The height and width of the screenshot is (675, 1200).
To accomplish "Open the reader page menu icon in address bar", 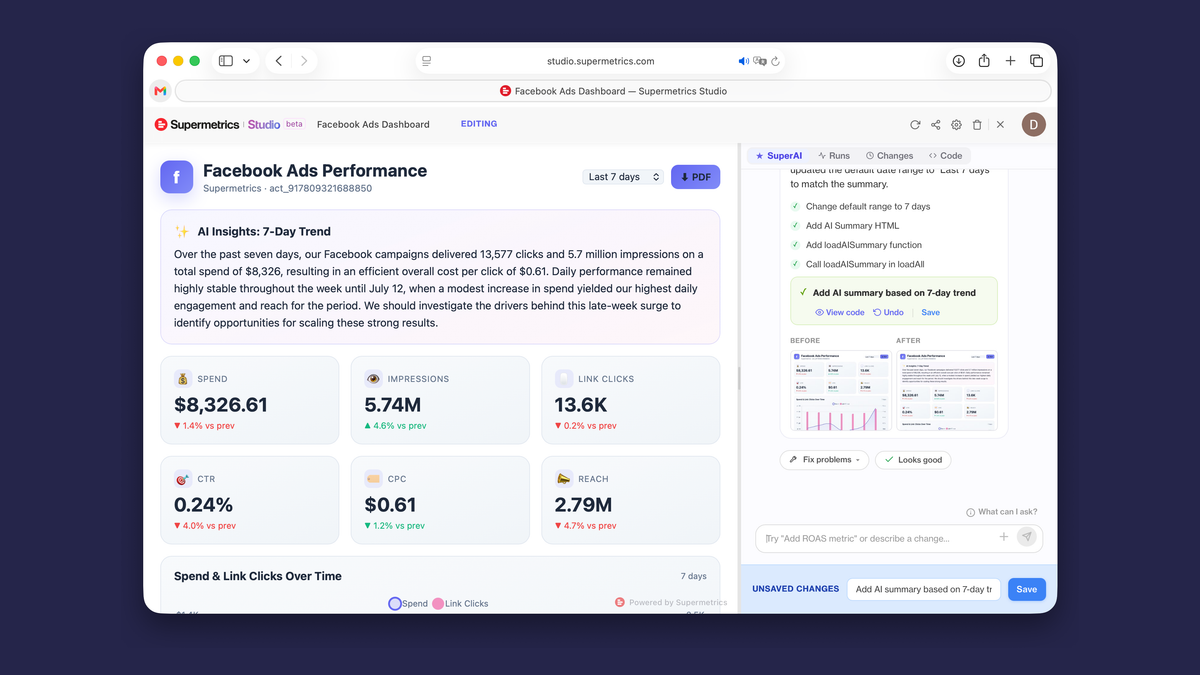I will pos(426,61).
